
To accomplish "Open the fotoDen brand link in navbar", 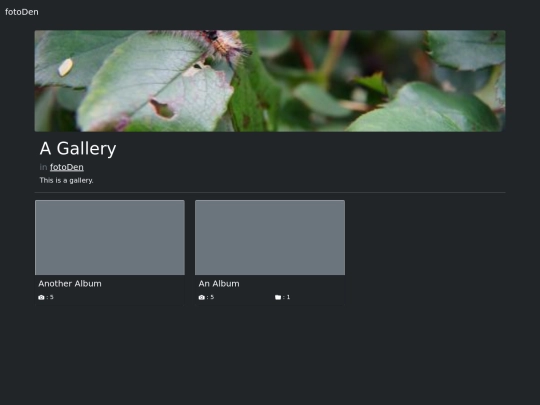I will click(22, 12).
